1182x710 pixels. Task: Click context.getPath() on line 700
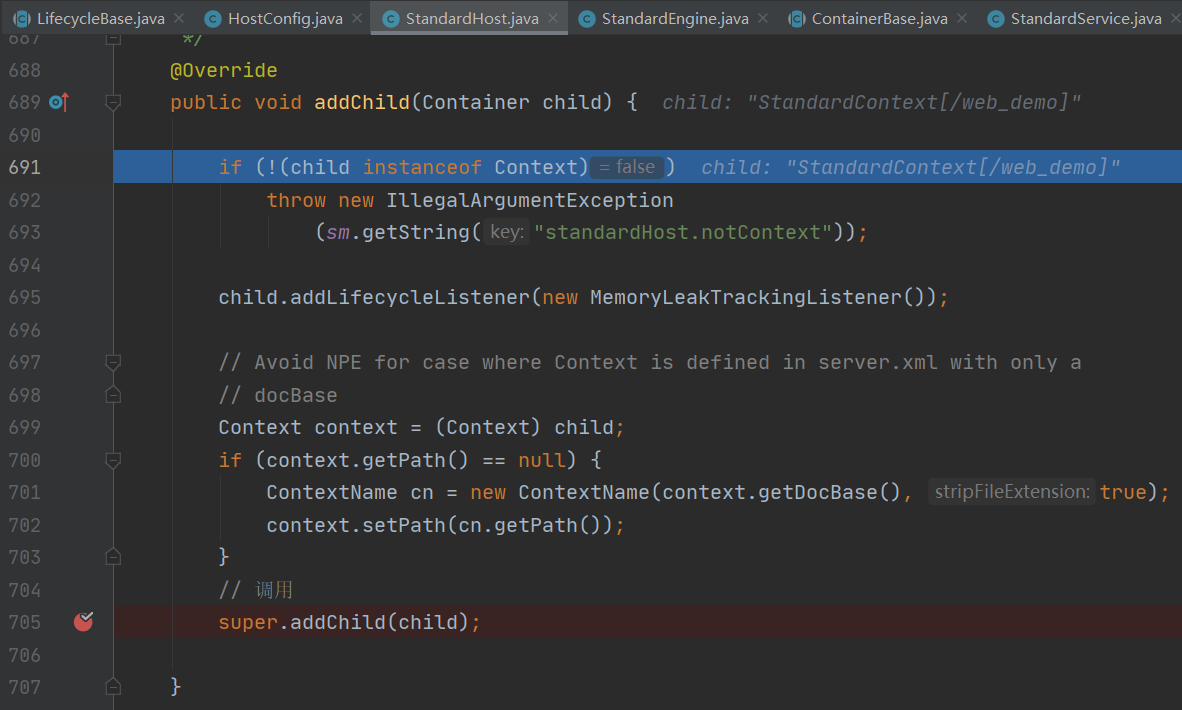pos(368,461)
